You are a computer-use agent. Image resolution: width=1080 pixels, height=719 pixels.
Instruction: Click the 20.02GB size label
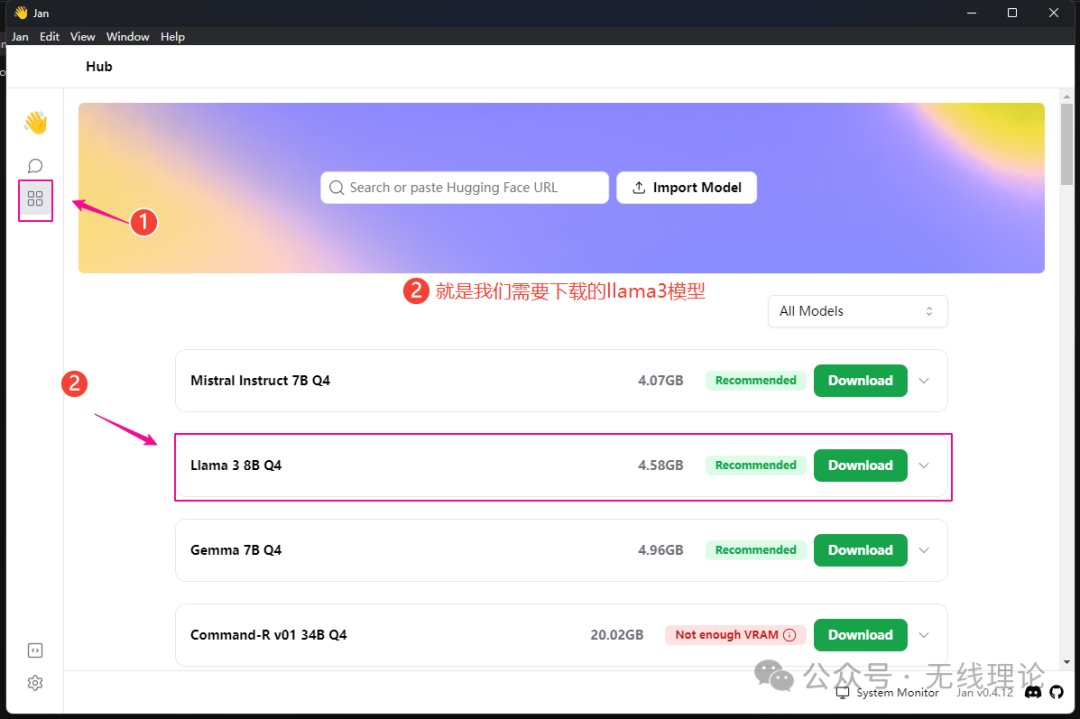tap(616, 635)
